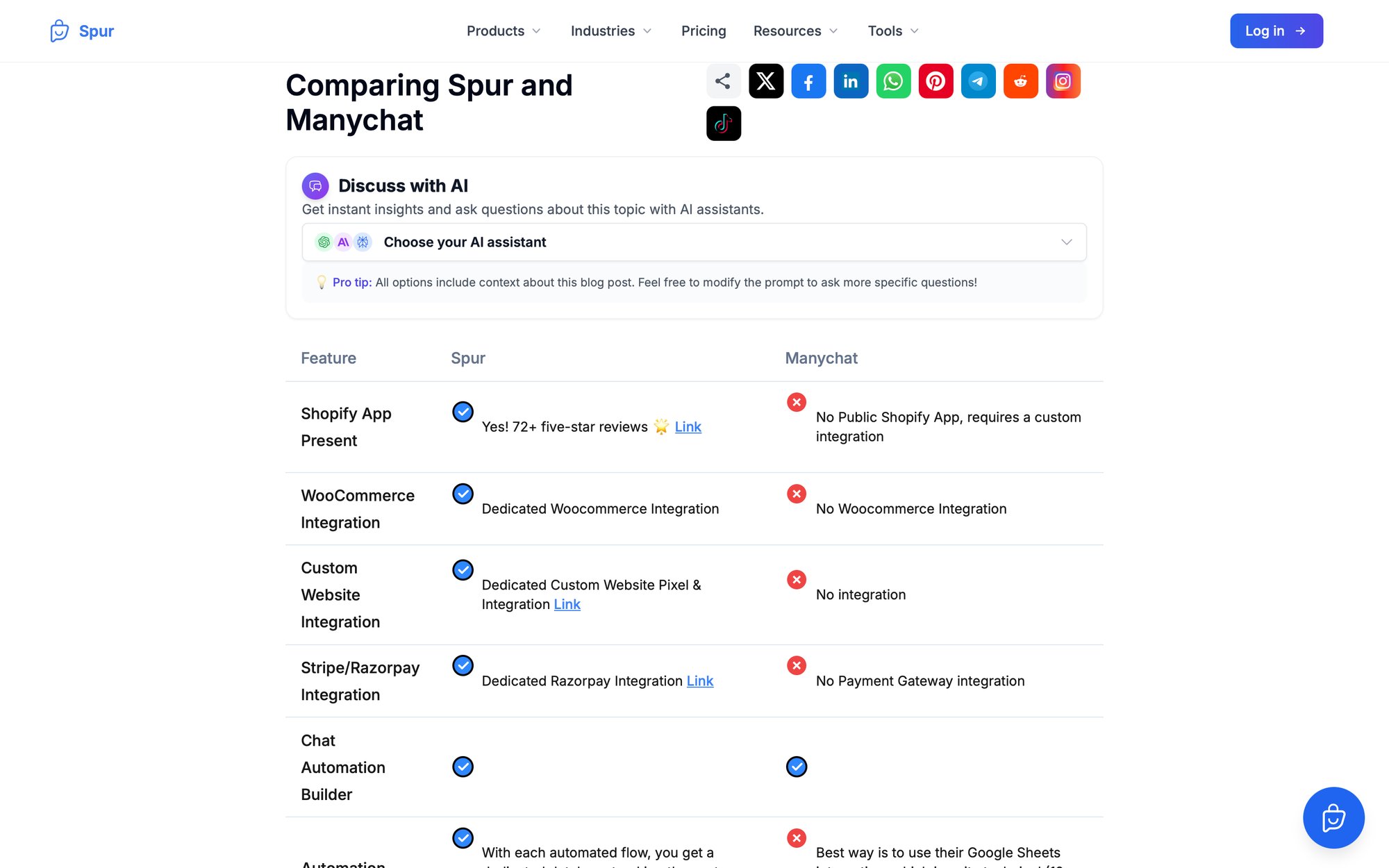The image size is (1389, 868).
Task: Open the Choose your AI assistant dropdown
Action: coord(694,242)
